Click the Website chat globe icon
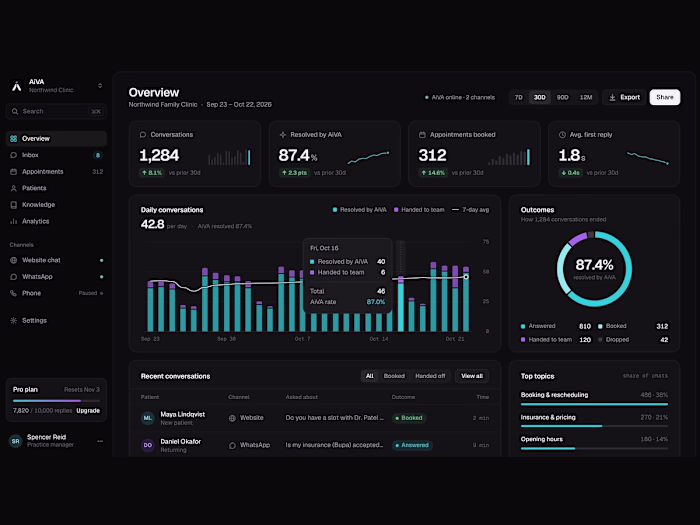This screenshot has width=700, height=525. coord(13,260)
